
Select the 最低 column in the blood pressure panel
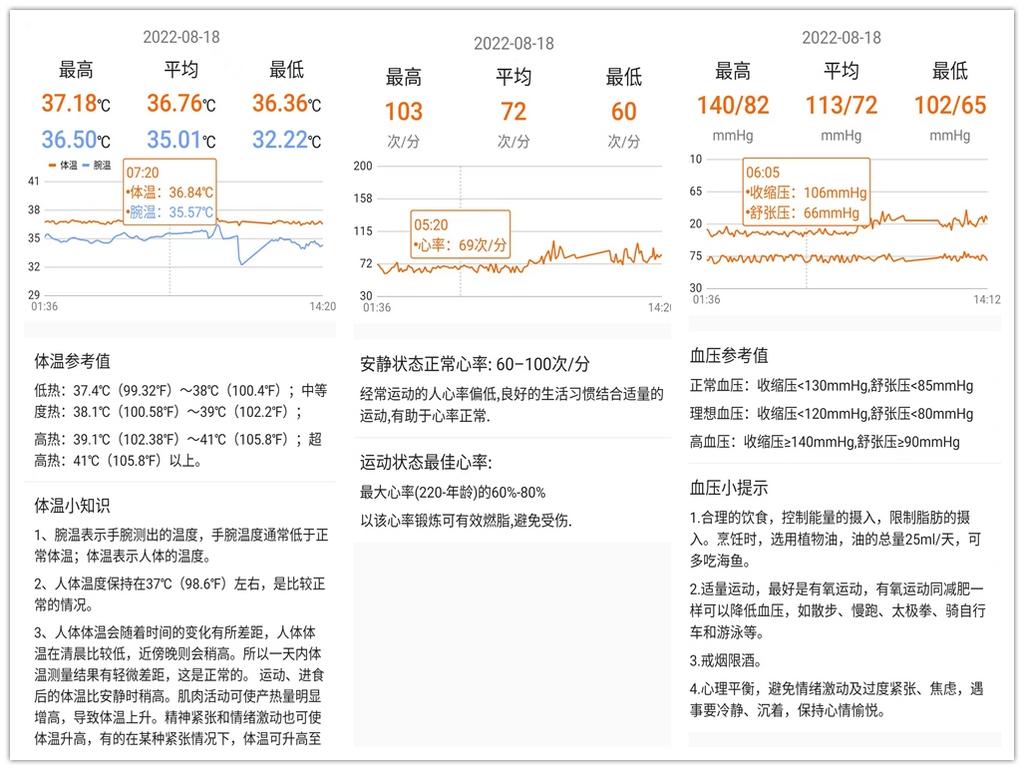click(949, 71)
